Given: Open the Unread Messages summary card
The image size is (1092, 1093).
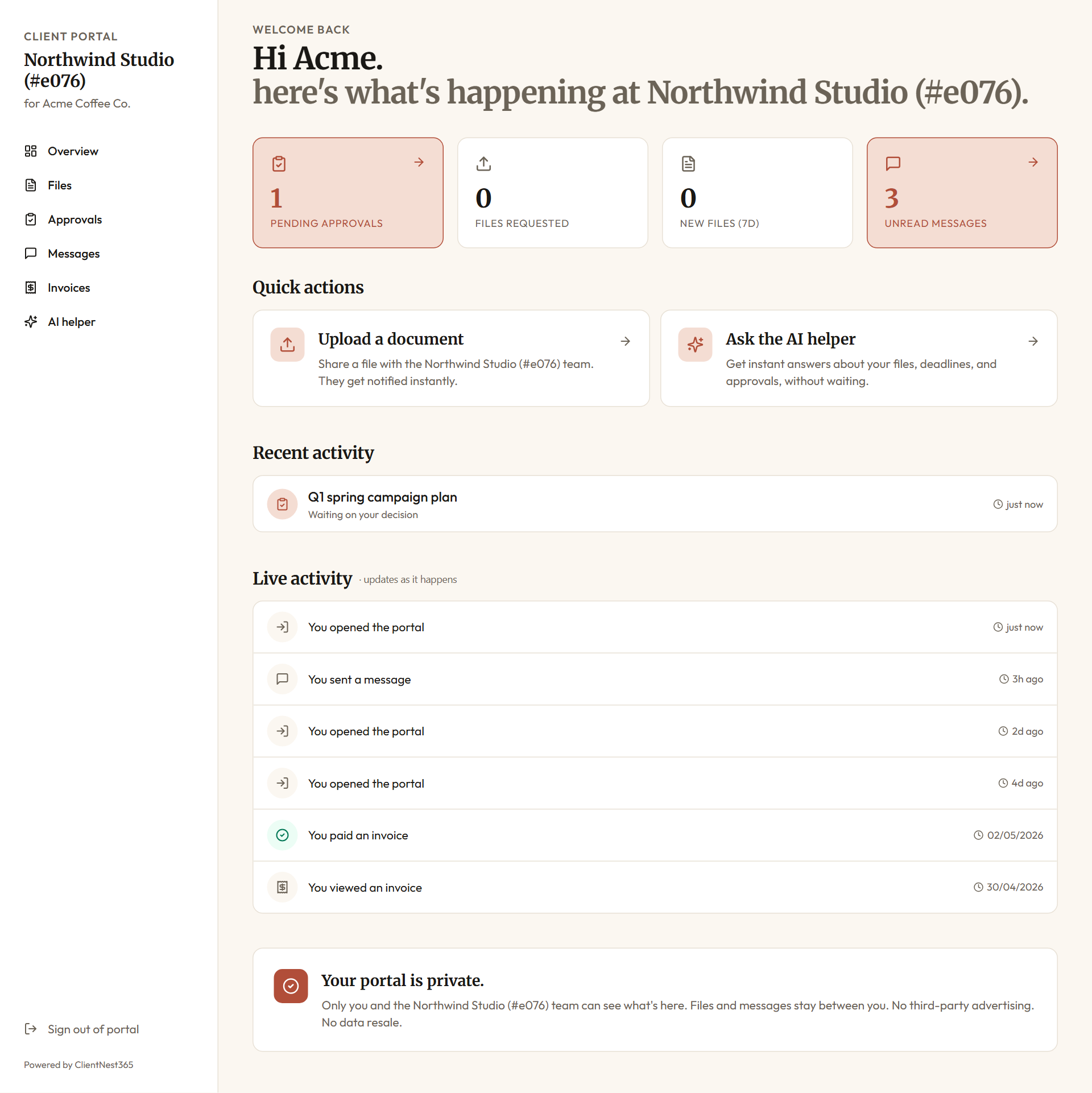Looking at the screenshot, I should (x=962, y=193).
